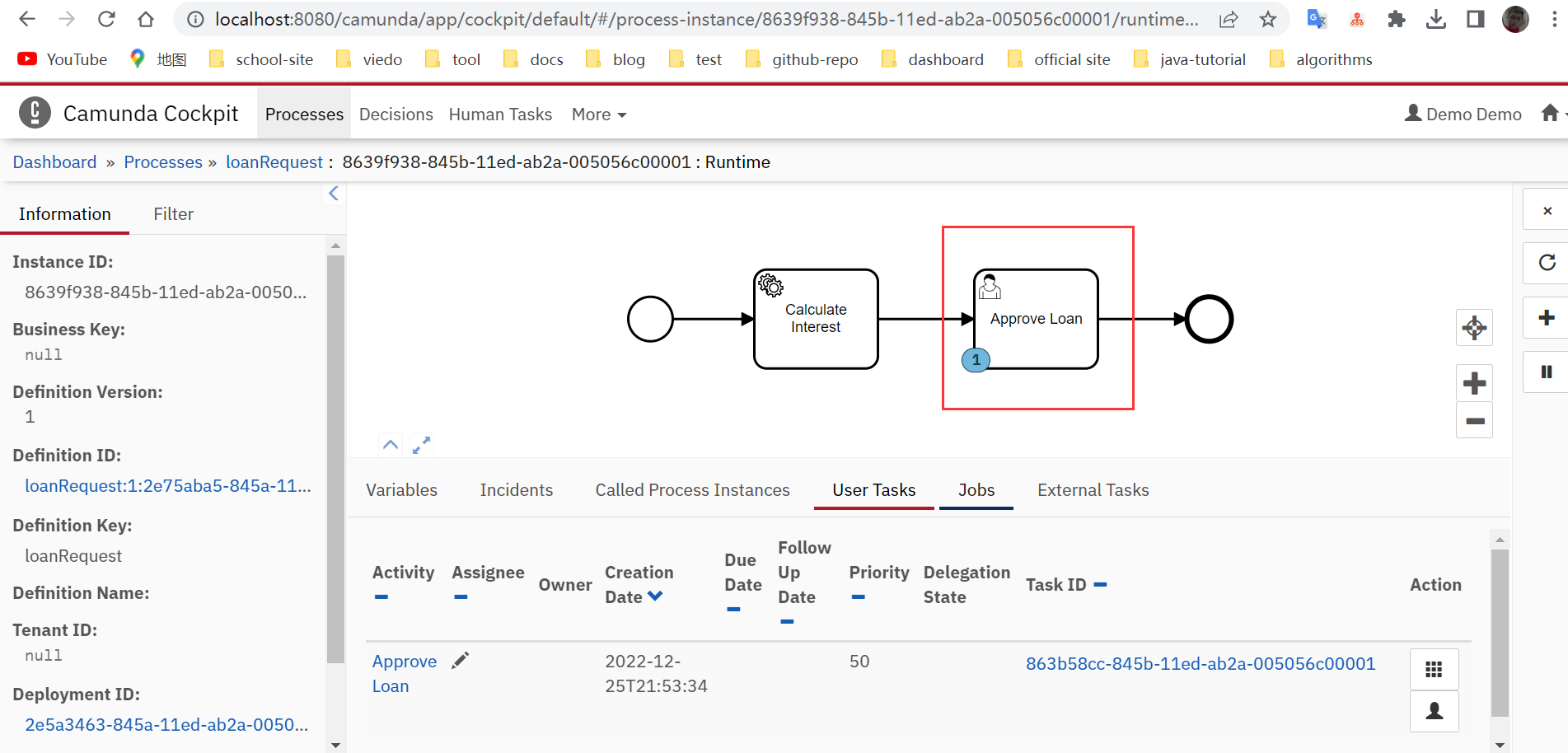Open user management action for task
This screenshot has width=1568, height=753.
coord(1434,711)
